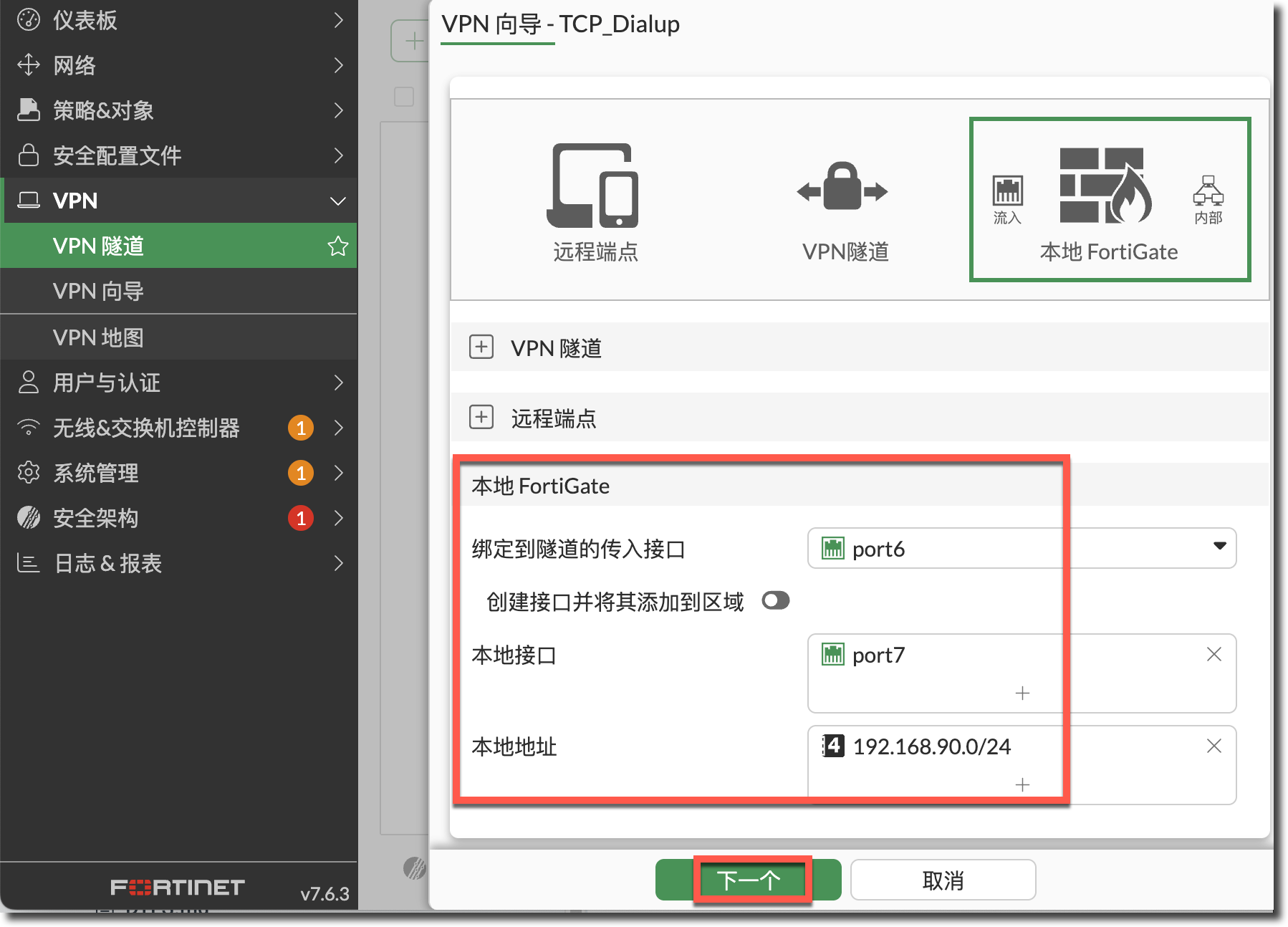
Task: Select the 本地 FortiGate firewall step icon
Action: (x=1106, y=186)
